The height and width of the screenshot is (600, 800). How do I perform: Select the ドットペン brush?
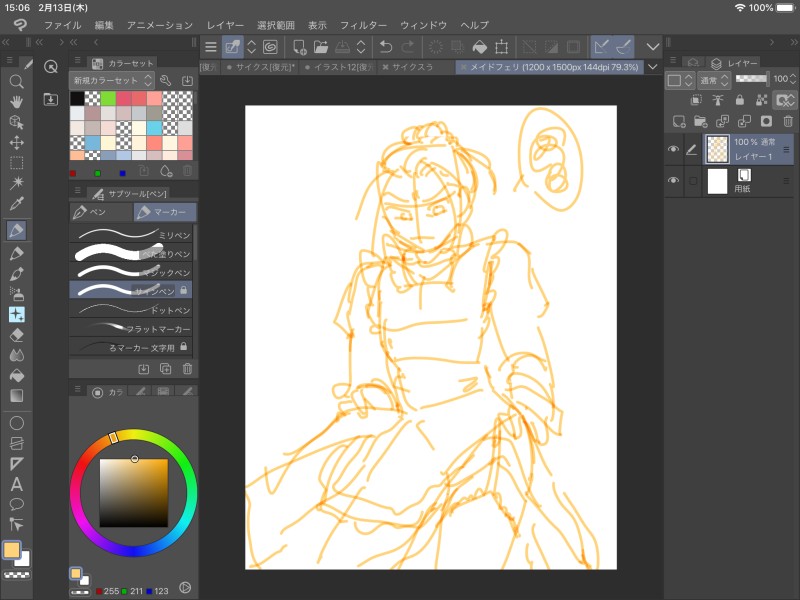pos(131,310)
